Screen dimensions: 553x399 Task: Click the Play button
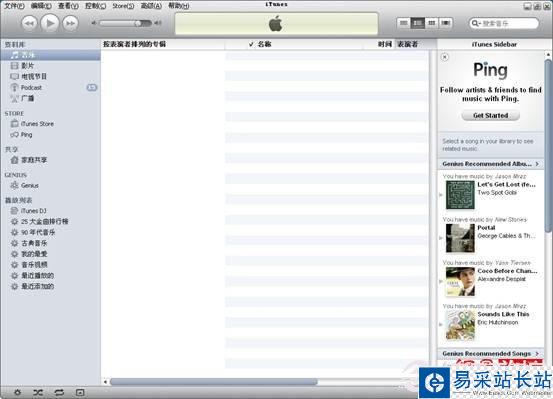(50, 23)
